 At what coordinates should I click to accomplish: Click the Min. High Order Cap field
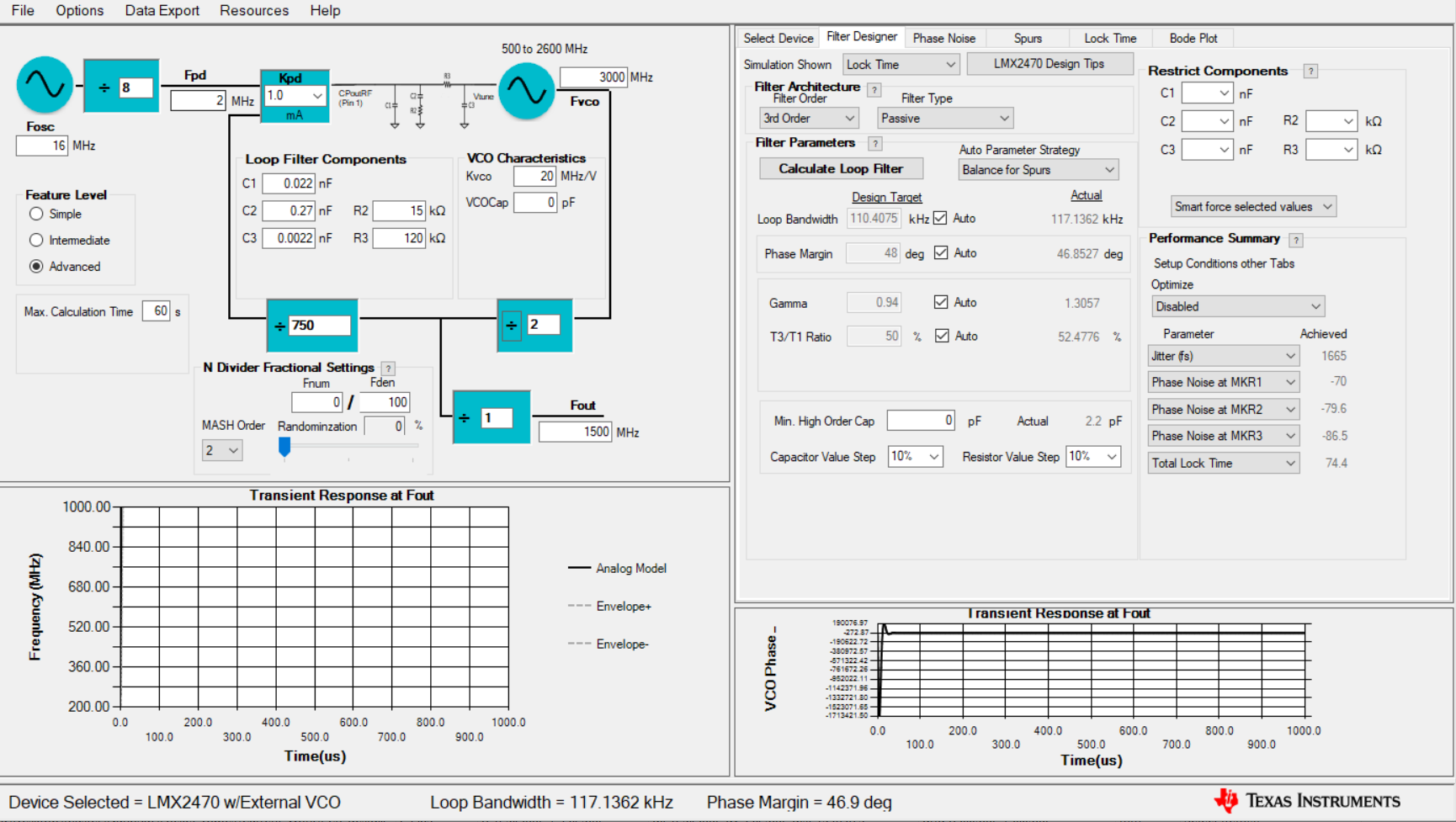tap(921, 420)
